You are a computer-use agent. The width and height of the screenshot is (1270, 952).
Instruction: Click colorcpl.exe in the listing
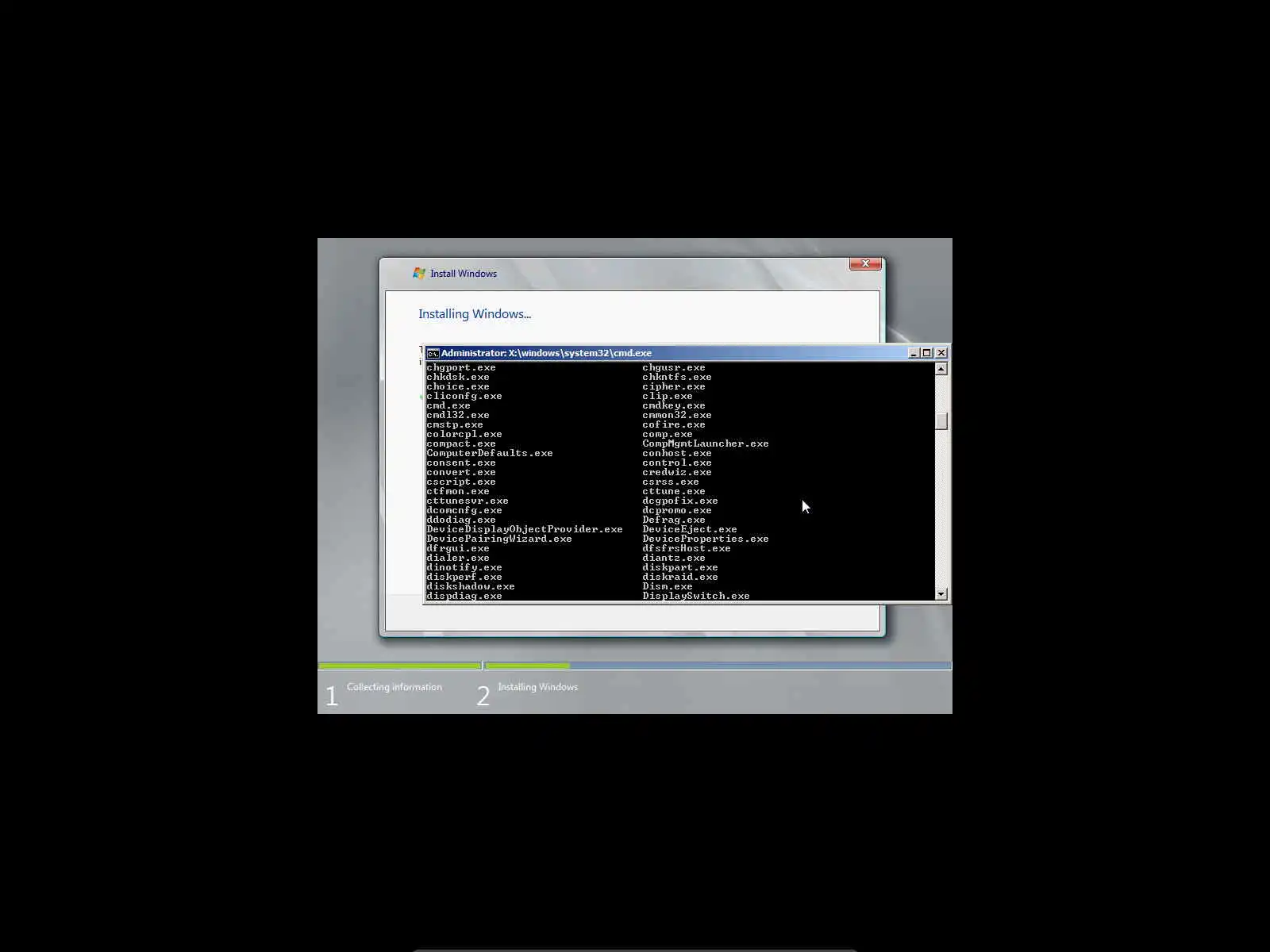coord(464,434)
